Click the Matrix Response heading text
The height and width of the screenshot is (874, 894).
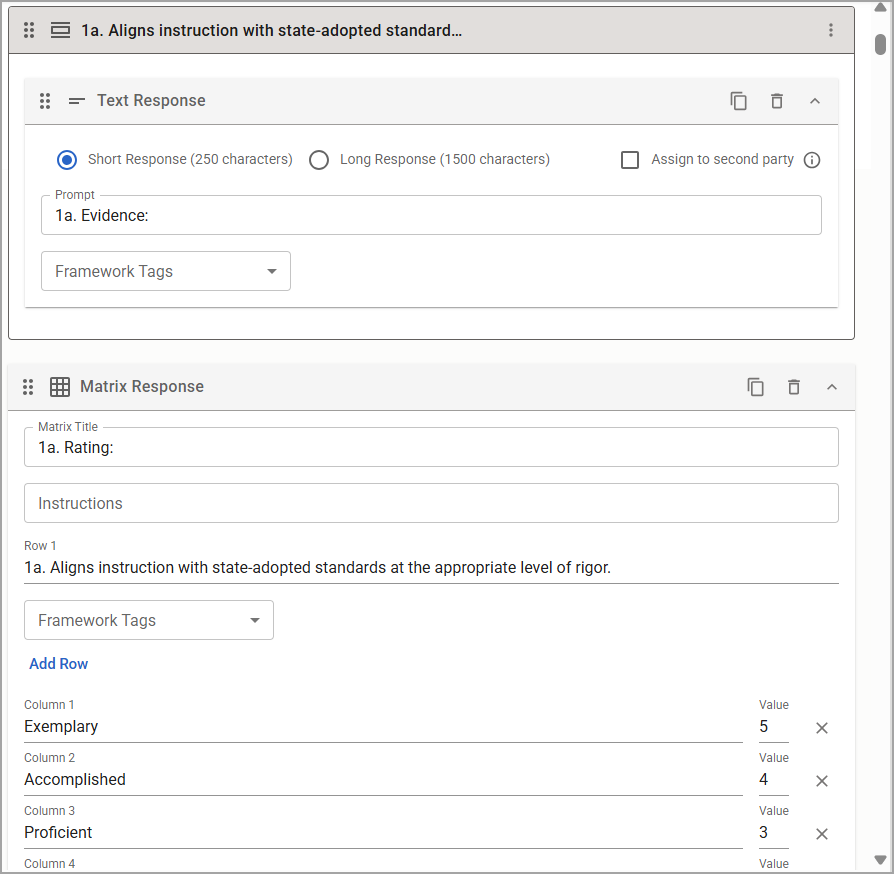[x=142, y=387]
